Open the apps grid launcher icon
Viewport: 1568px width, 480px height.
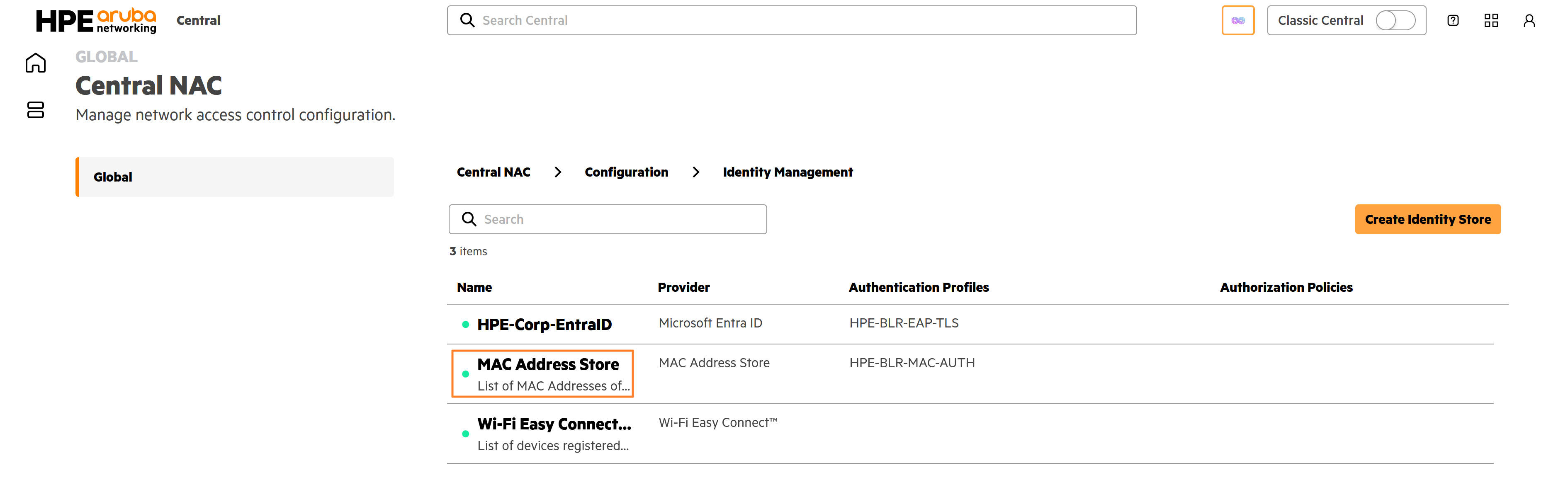1491,21
